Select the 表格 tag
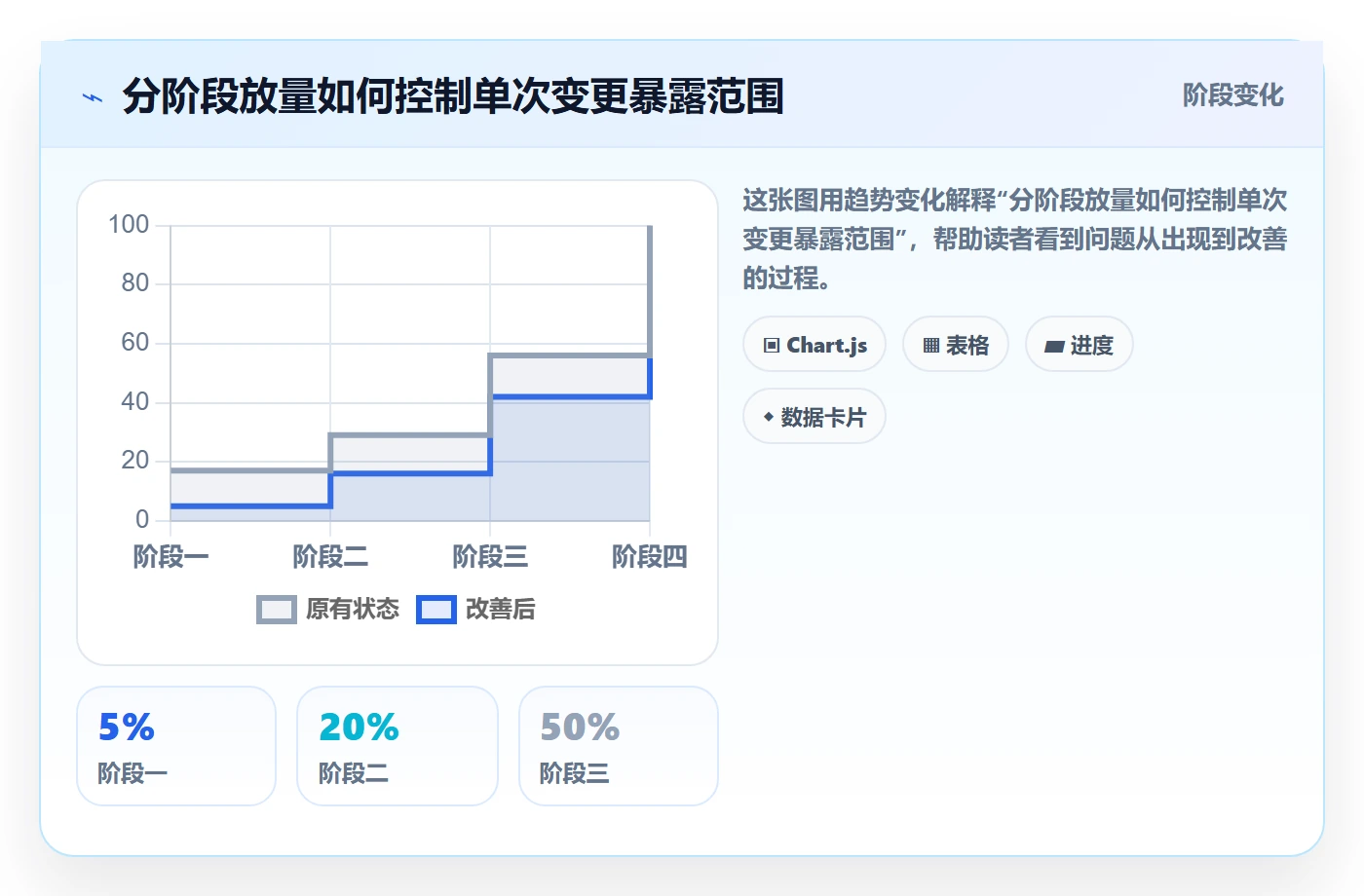The height and width of the screenshot is (896, 1364). (x=956, y=345)
